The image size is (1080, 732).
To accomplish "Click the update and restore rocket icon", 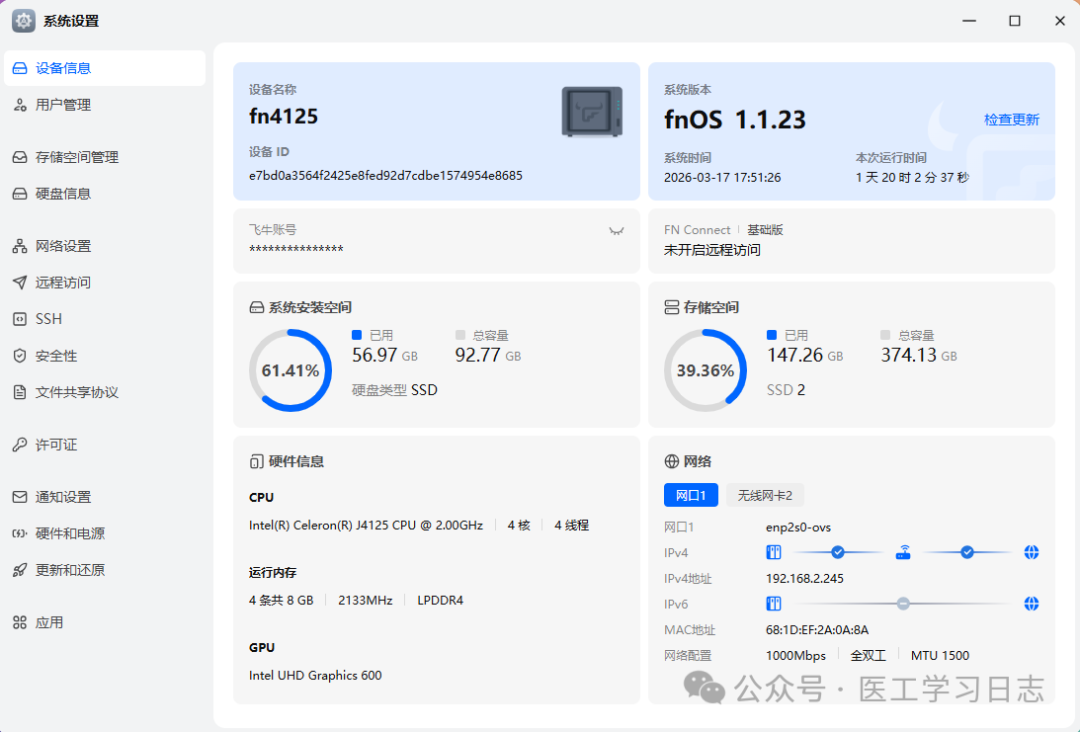I will point(20,570).
